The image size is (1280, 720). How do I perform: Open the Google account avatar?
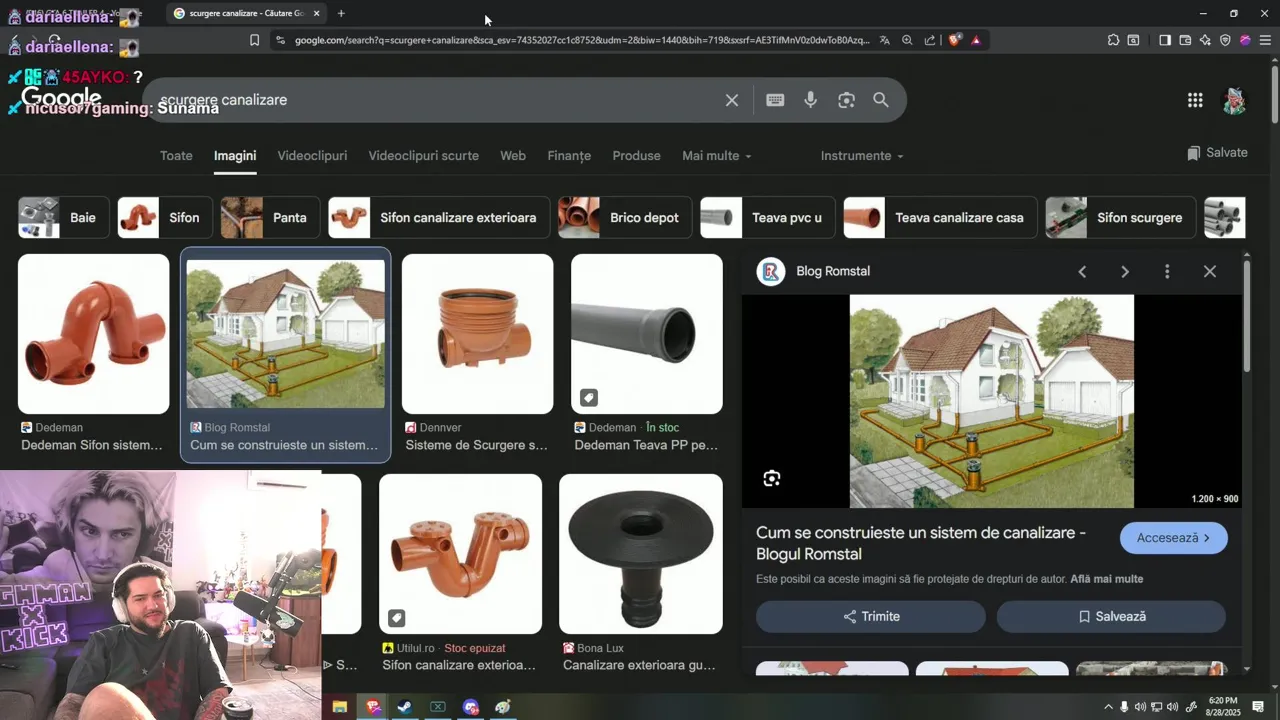1235,100
